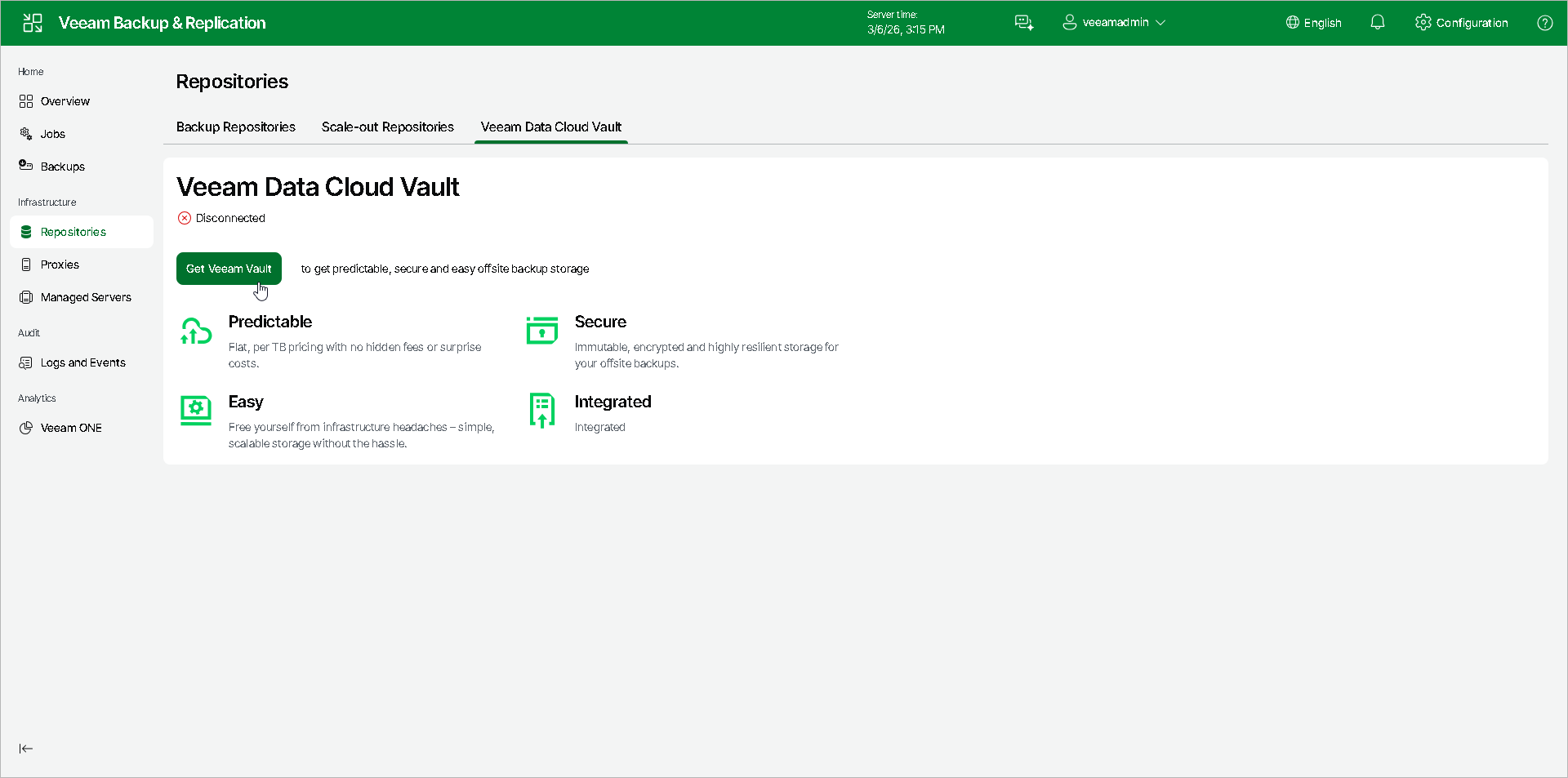Select the Veeam Data Cloud Vault tab
This screenshot has width=1568, height=778.
[x=551, y=127]
